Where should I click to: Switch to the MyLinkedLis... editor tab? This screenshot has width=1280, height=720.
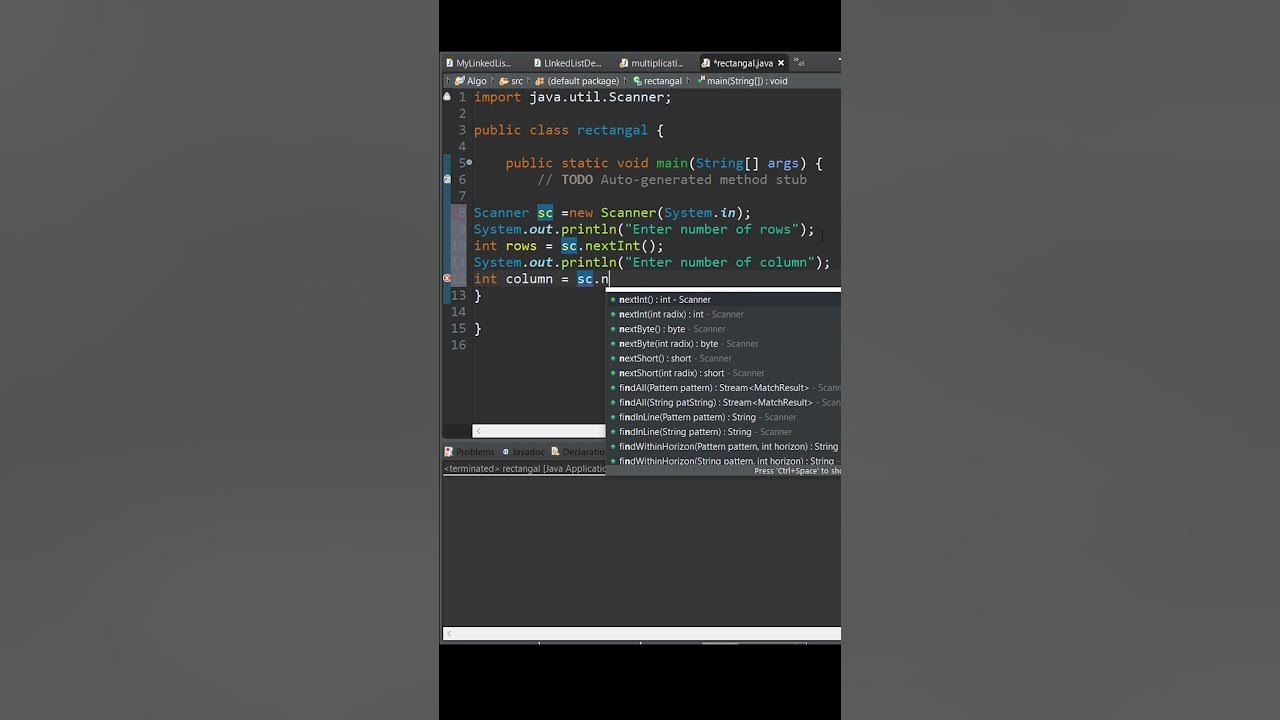click(x=478, y=63)
